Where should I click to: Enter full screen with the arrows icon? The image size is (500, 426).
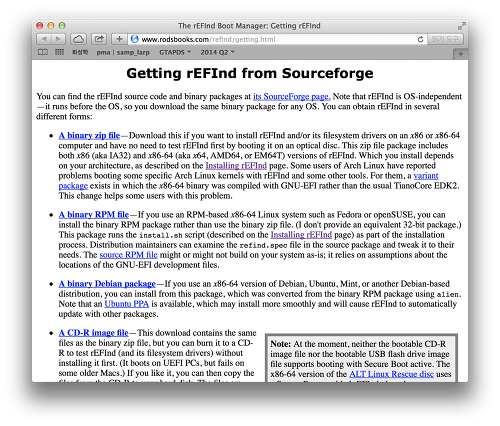point(462,26)
